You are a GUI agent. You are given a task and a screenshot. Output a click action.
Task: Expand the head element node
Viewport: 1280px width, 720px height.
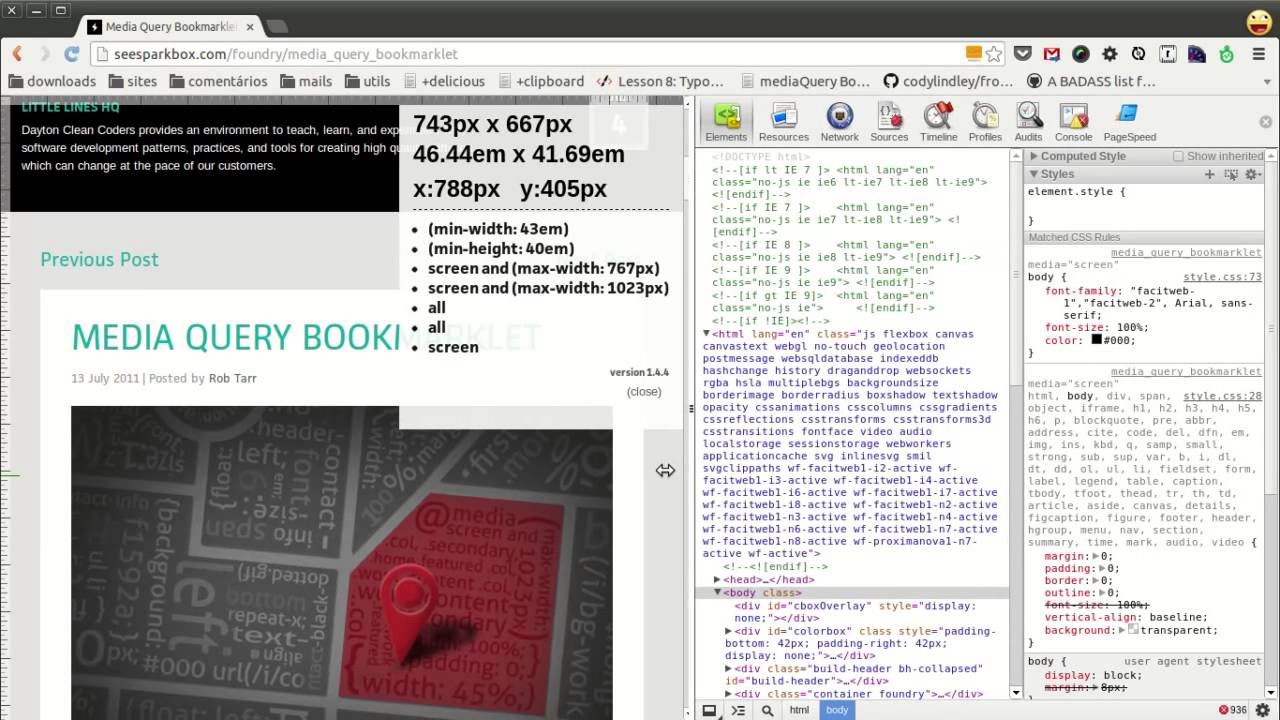click(x=717, y=580)
